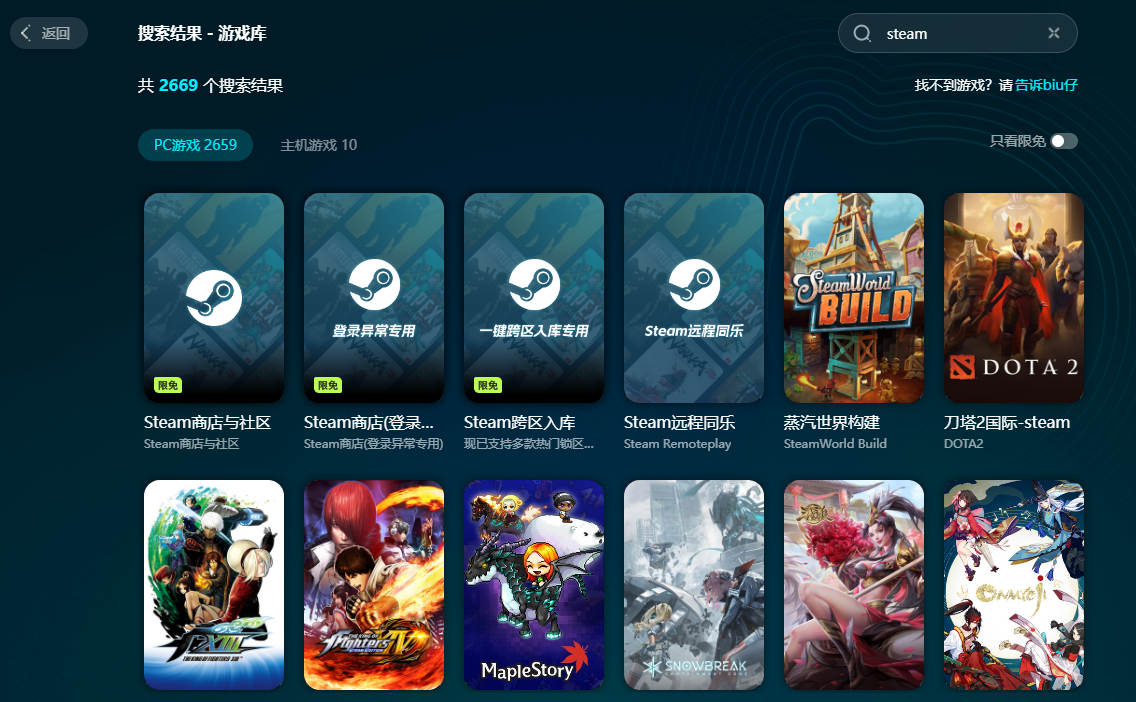The height and width of the screenshot is (702, 1136).
Task: Click the back arrow button
Action: [48, 33]
